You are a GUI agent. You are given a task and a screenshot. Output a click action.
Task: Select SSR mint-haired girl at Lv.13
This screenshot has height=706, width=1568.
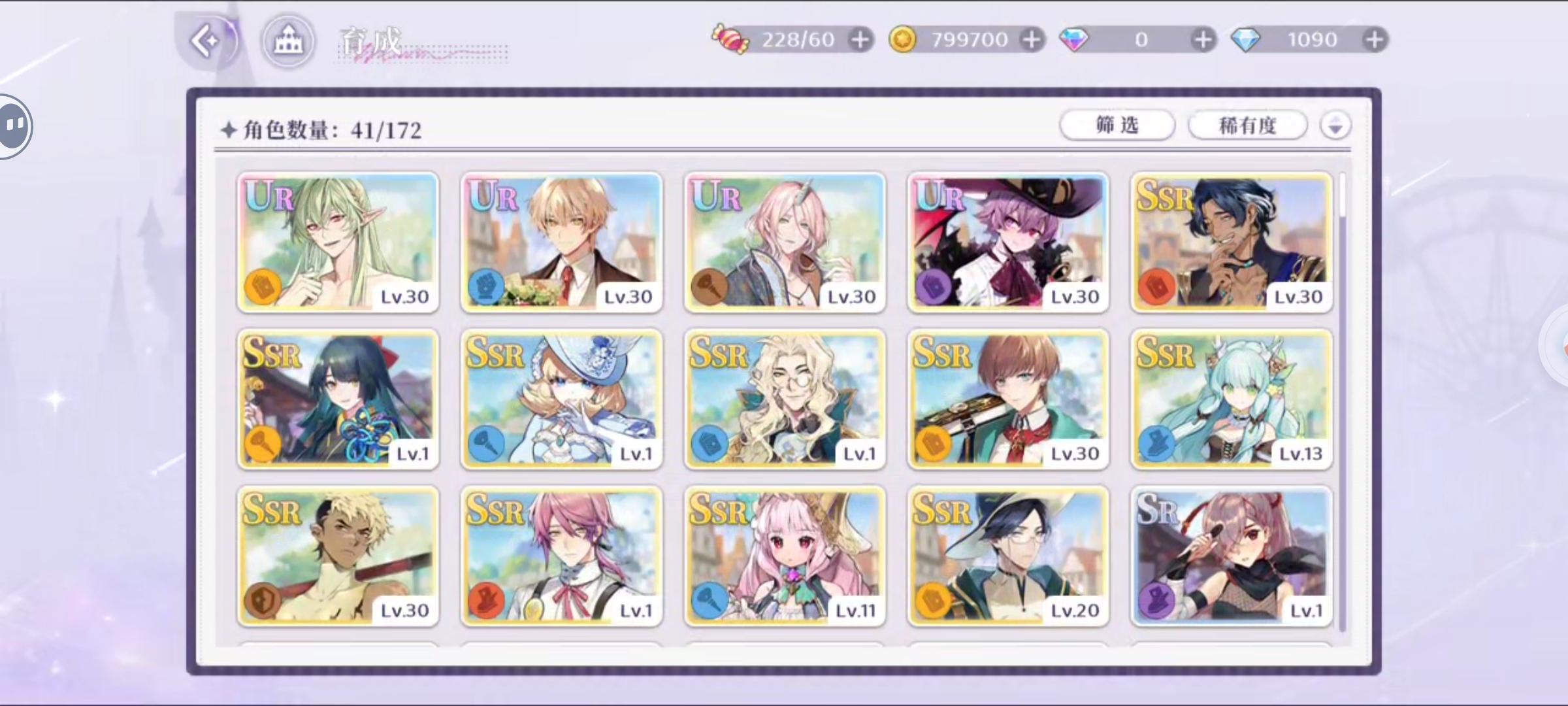pyautogui.click(x=1232, y=399)
